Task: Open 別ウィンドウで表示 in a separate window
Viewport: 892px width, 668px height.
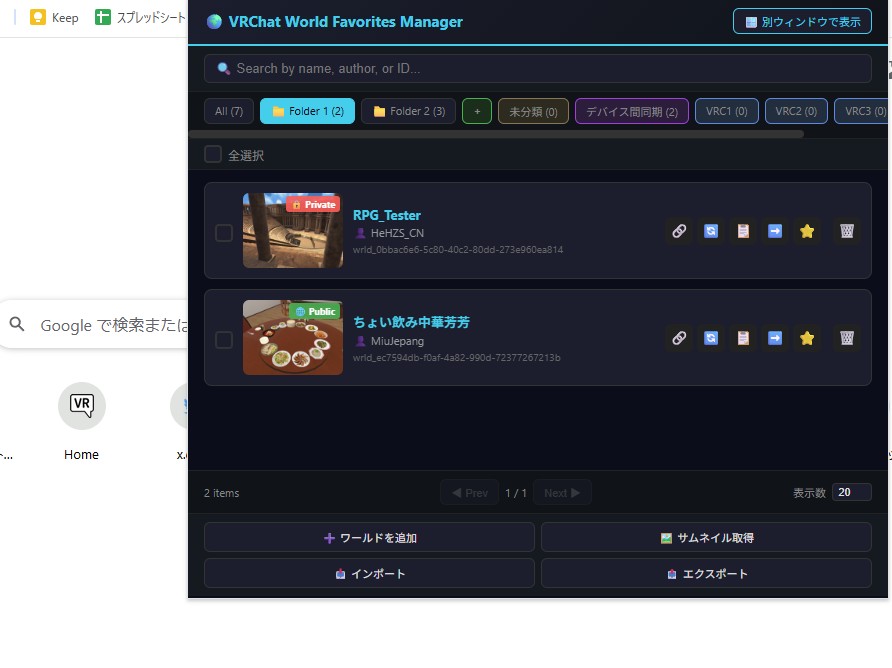Action: pyautogui.click(x=802, y=21)
